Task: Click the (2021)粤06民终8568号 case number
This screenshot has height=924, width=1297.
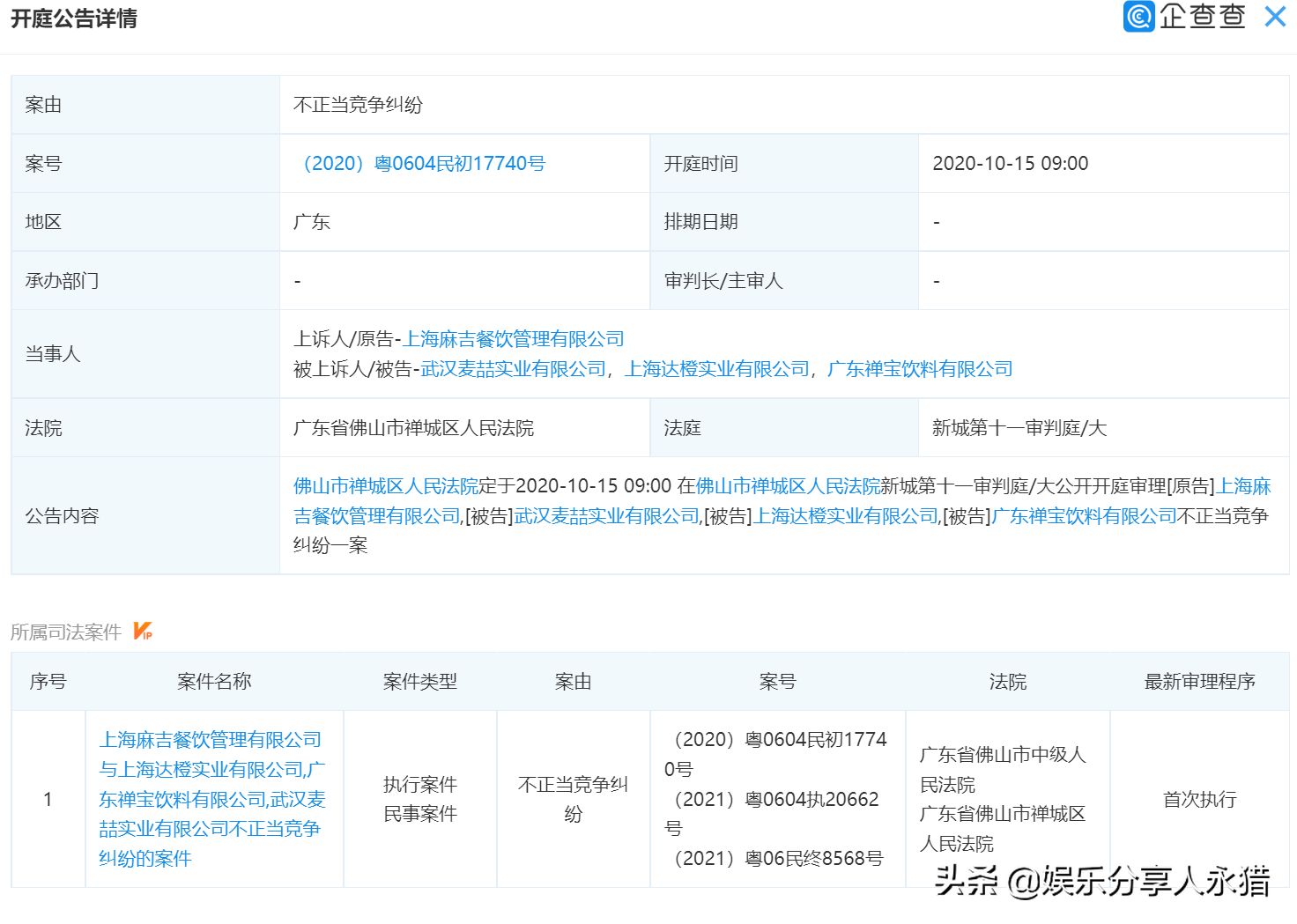Action: pos(776,859)
